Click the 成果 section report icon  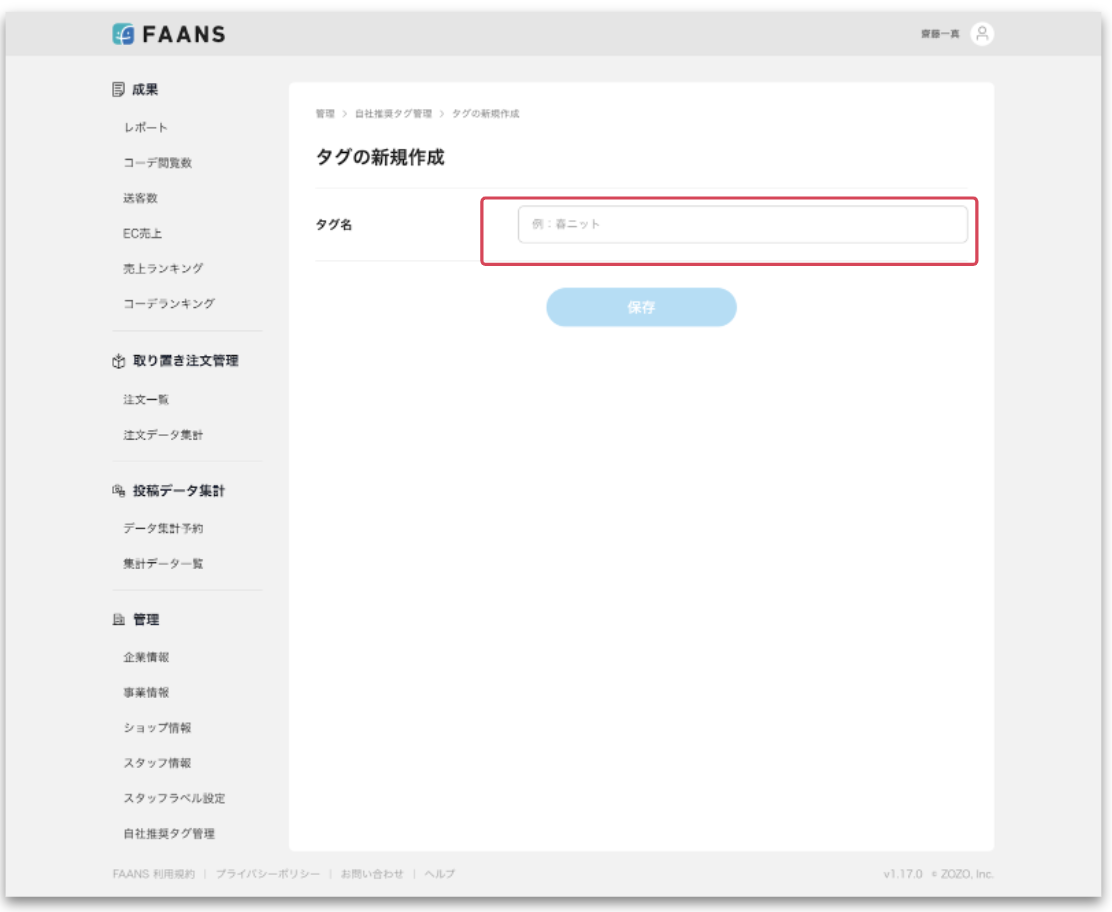pos(118,90)
